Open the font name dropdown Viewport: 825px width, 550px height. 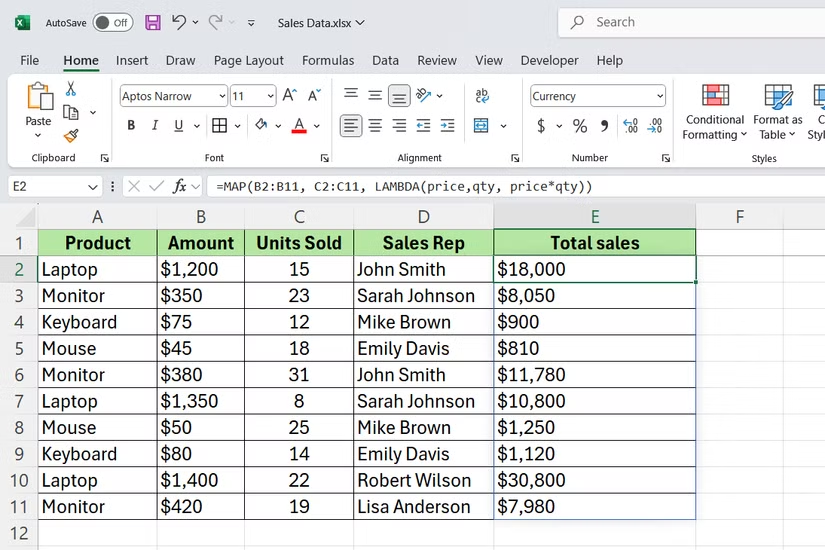coord(221,96)
